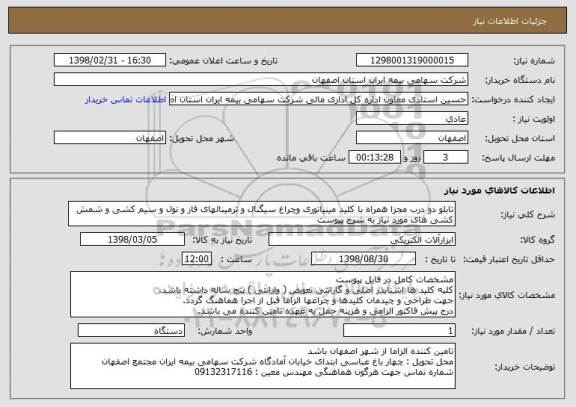Select the remaining days field showing 3
The image size is (576, 407).
[445, 158]
